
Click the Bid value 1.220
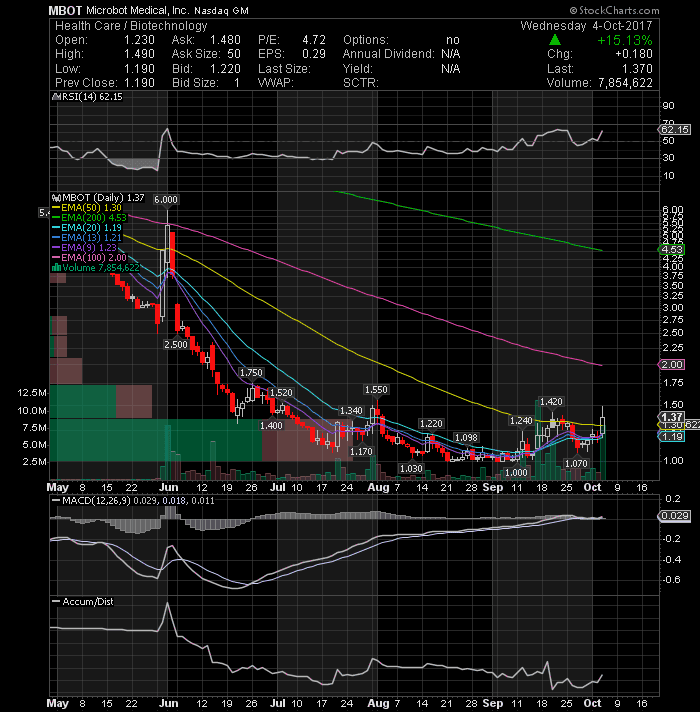click(225, 69)
